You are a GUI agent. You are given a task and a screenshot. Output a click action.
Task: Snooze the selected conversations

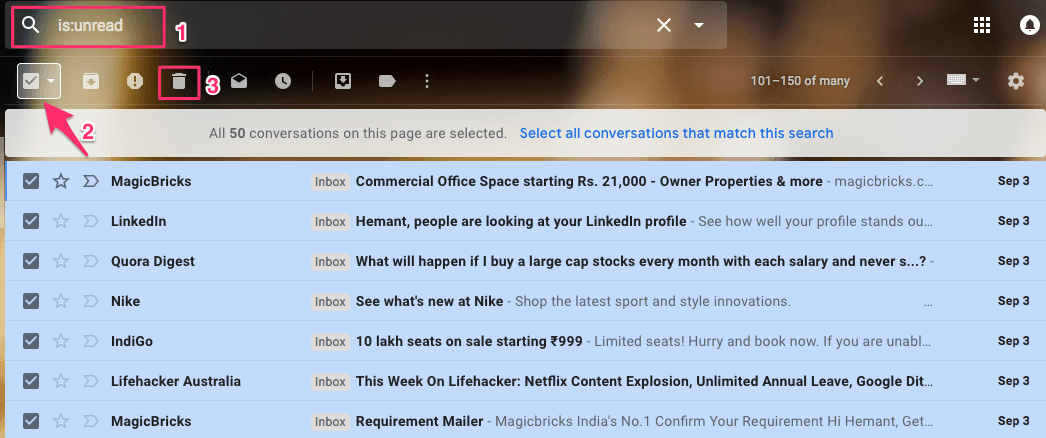[283, 81]
